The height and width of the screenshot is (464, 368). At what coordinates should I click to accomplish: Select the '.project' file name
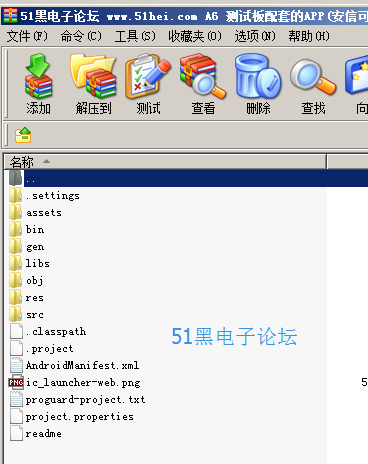tap(50, 349)
